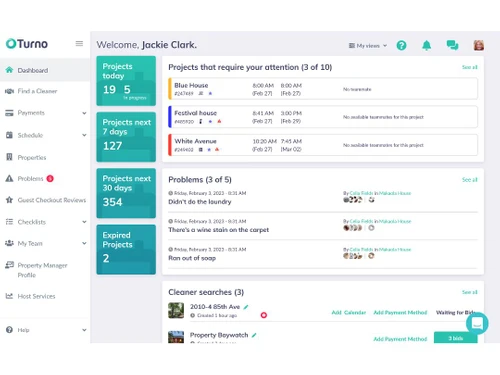500x375 pixels.
Task: Click the My Team people icon
Action: (x=9, y=243)
